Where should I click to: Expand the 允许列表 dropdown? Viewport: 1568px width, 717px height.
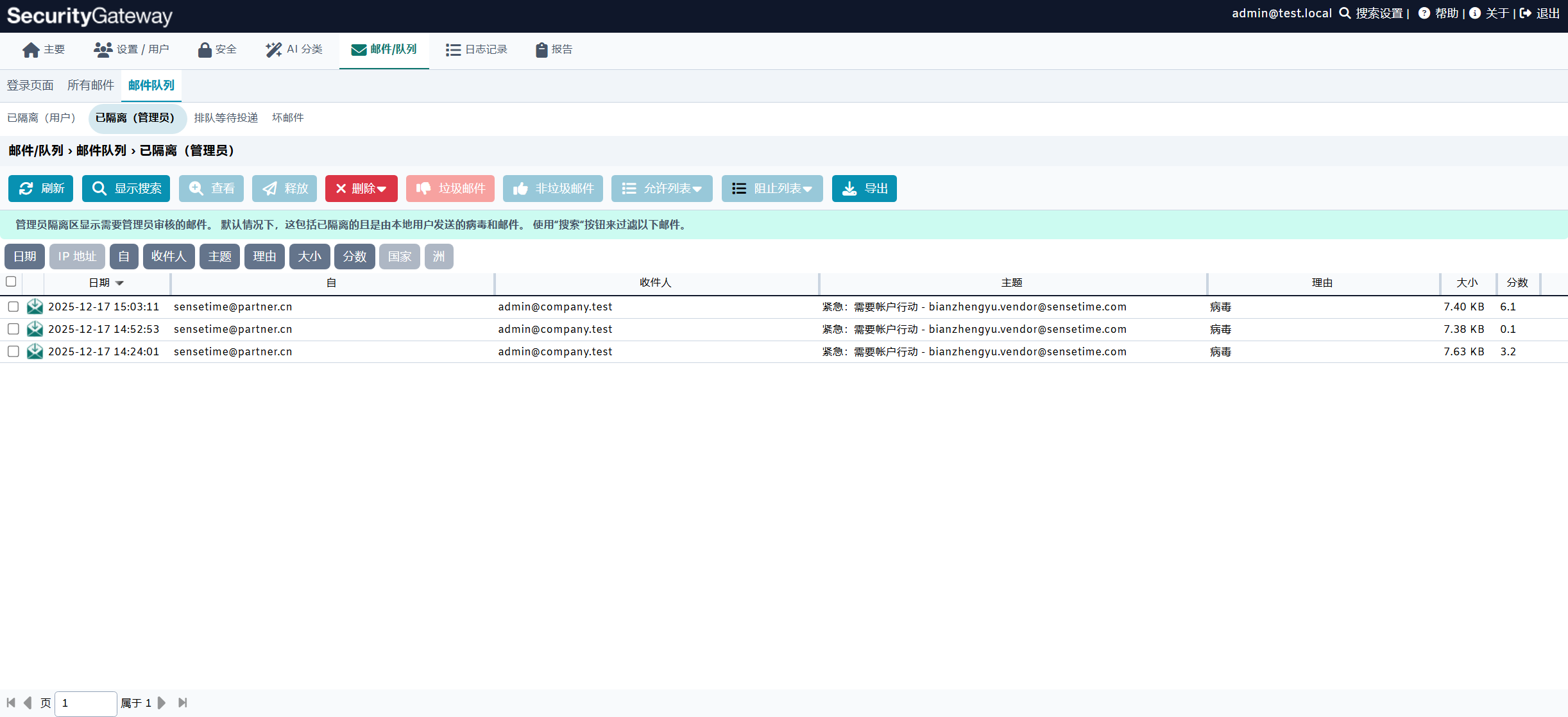click(x=661, y=189)
